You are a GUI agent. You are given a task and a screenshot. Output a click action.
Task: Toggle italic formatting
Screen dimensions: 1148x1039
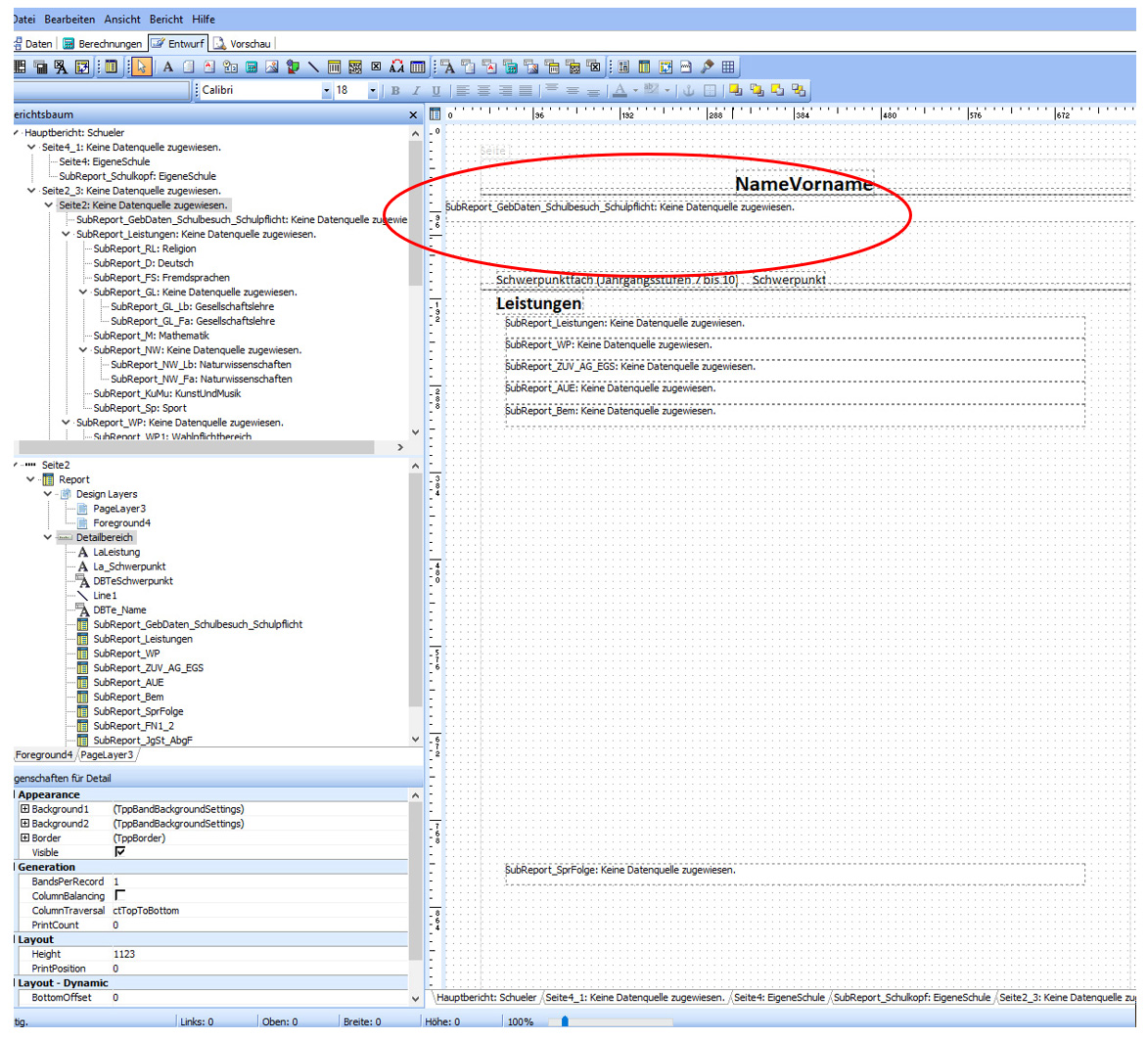416,91
